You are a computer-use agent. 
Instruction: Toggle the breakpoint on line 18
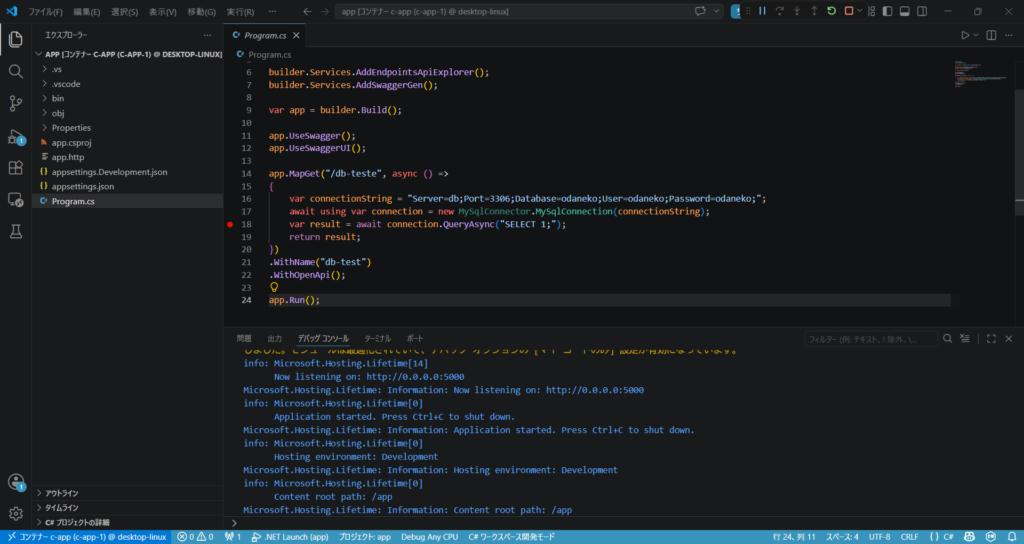[230, 224]
